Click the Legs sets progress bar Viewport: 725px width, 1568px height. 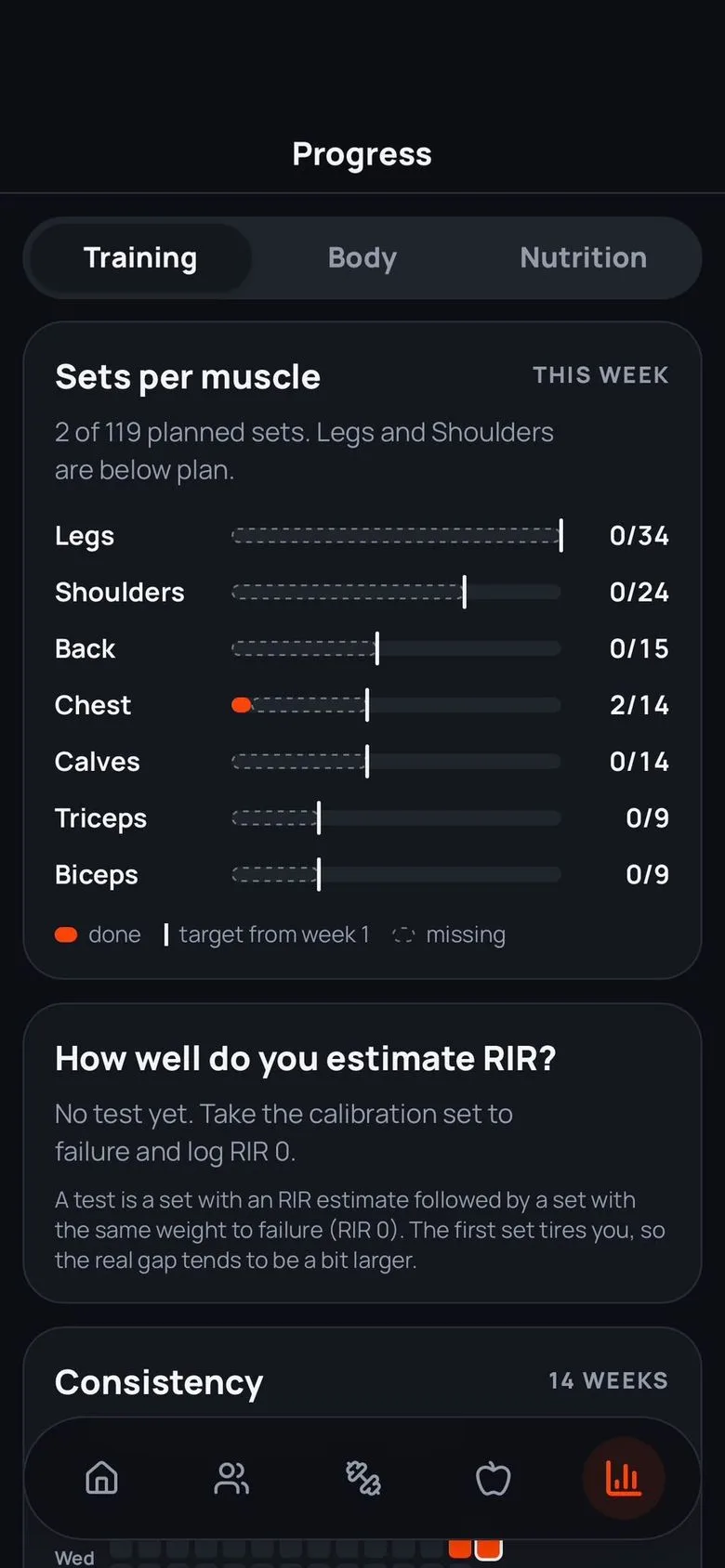tap(396, 536)
